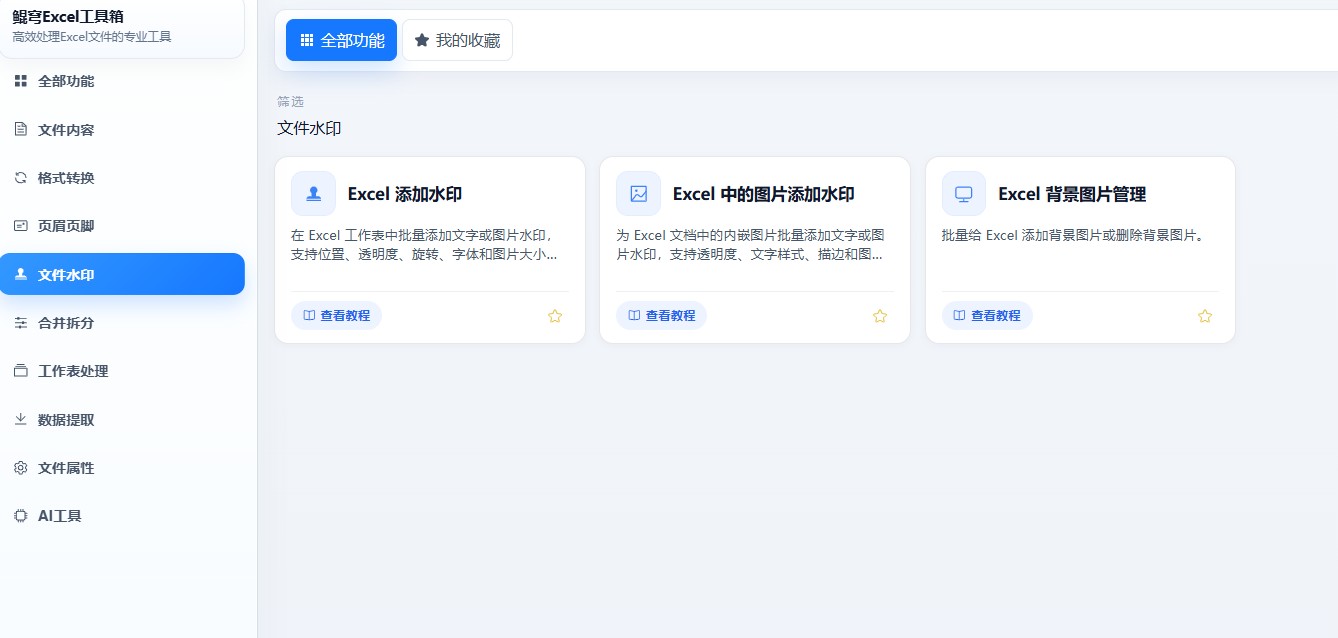Switch to the 我的收藏 tab
1338x638 pixels.
tap(457, 40)
